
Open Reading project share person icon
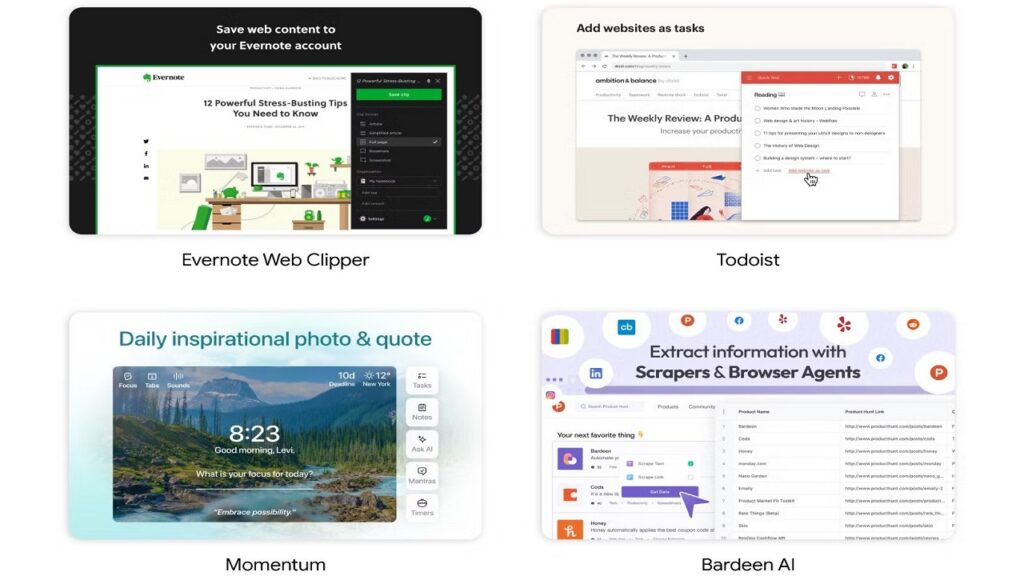tap(874, 95)
